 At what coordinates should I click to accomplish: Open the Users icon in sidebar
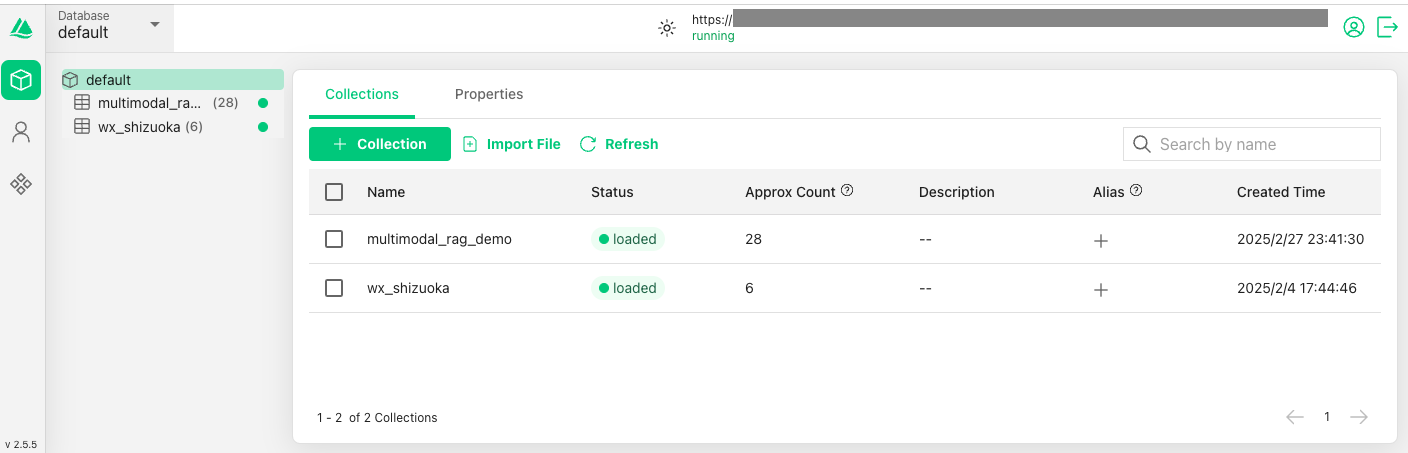coord(21,132)
